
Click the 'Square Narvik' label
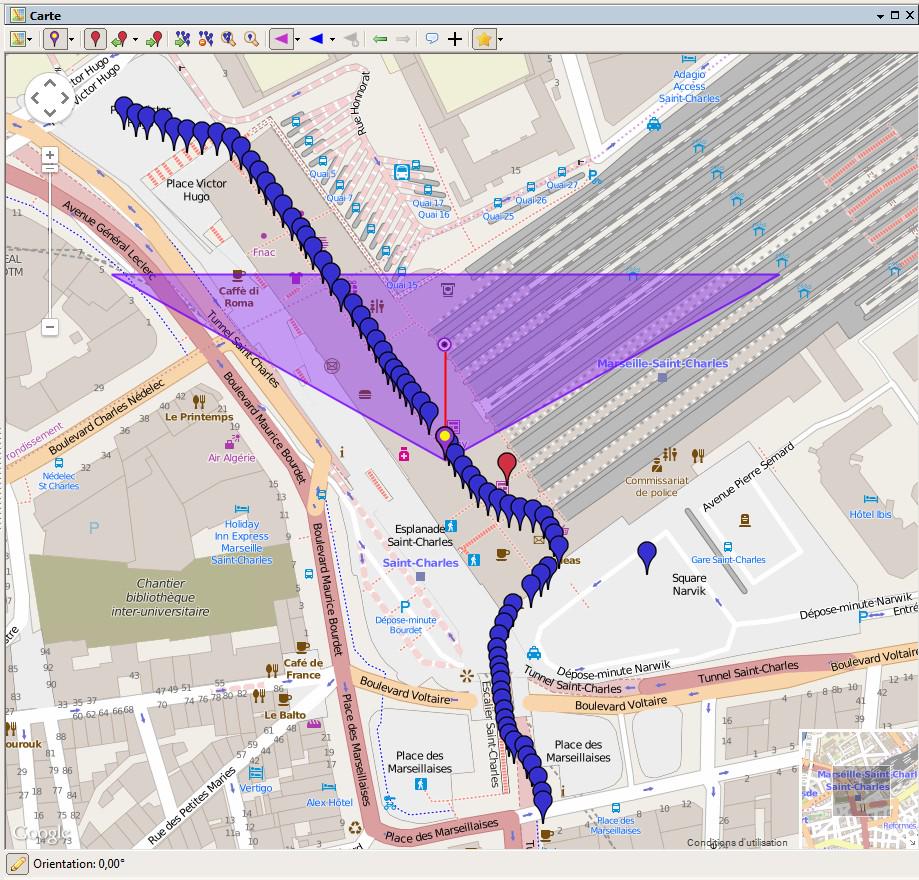point(689,584)
